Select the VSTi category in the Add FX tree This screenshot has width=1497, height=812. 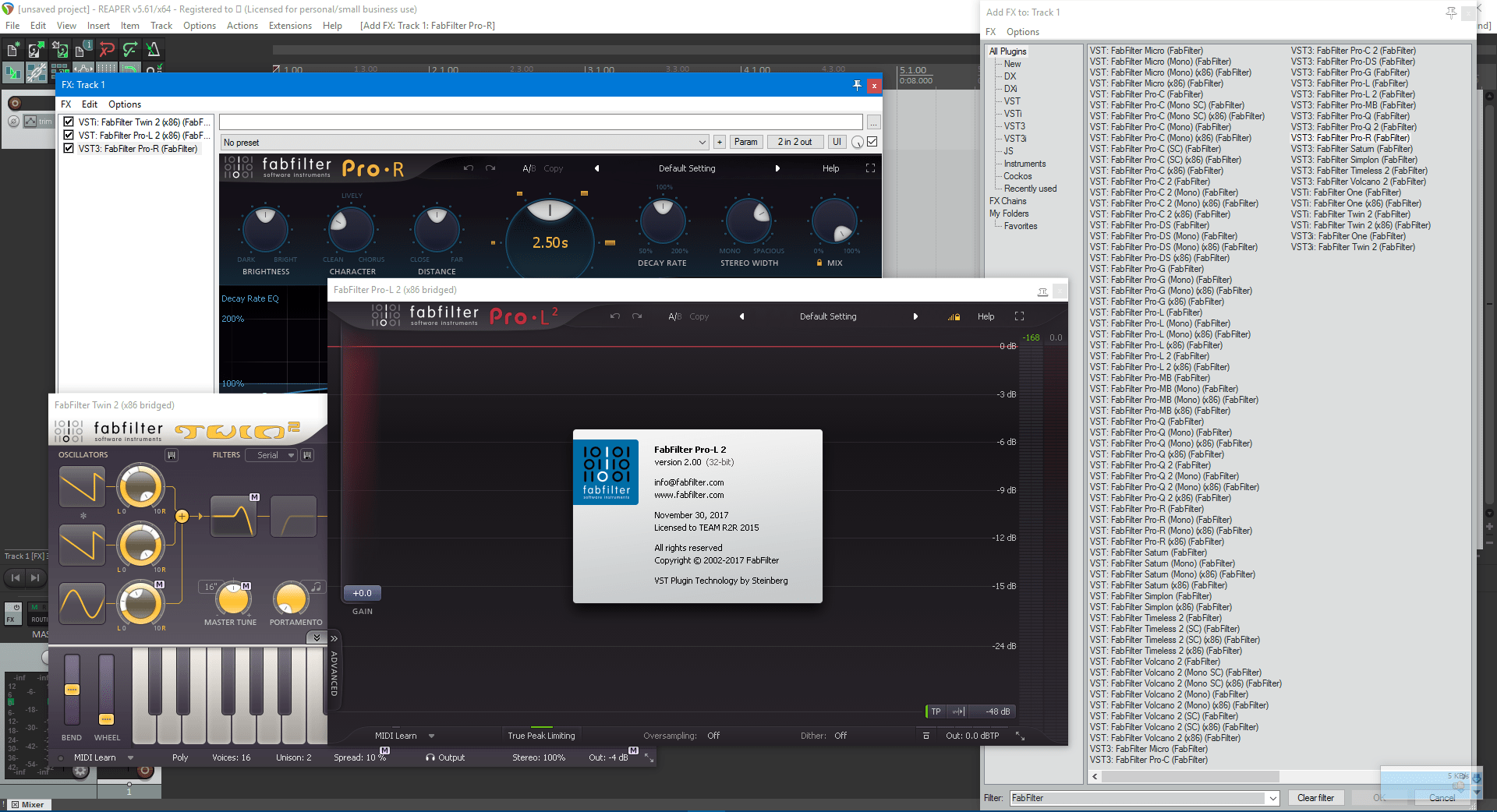1012,114
